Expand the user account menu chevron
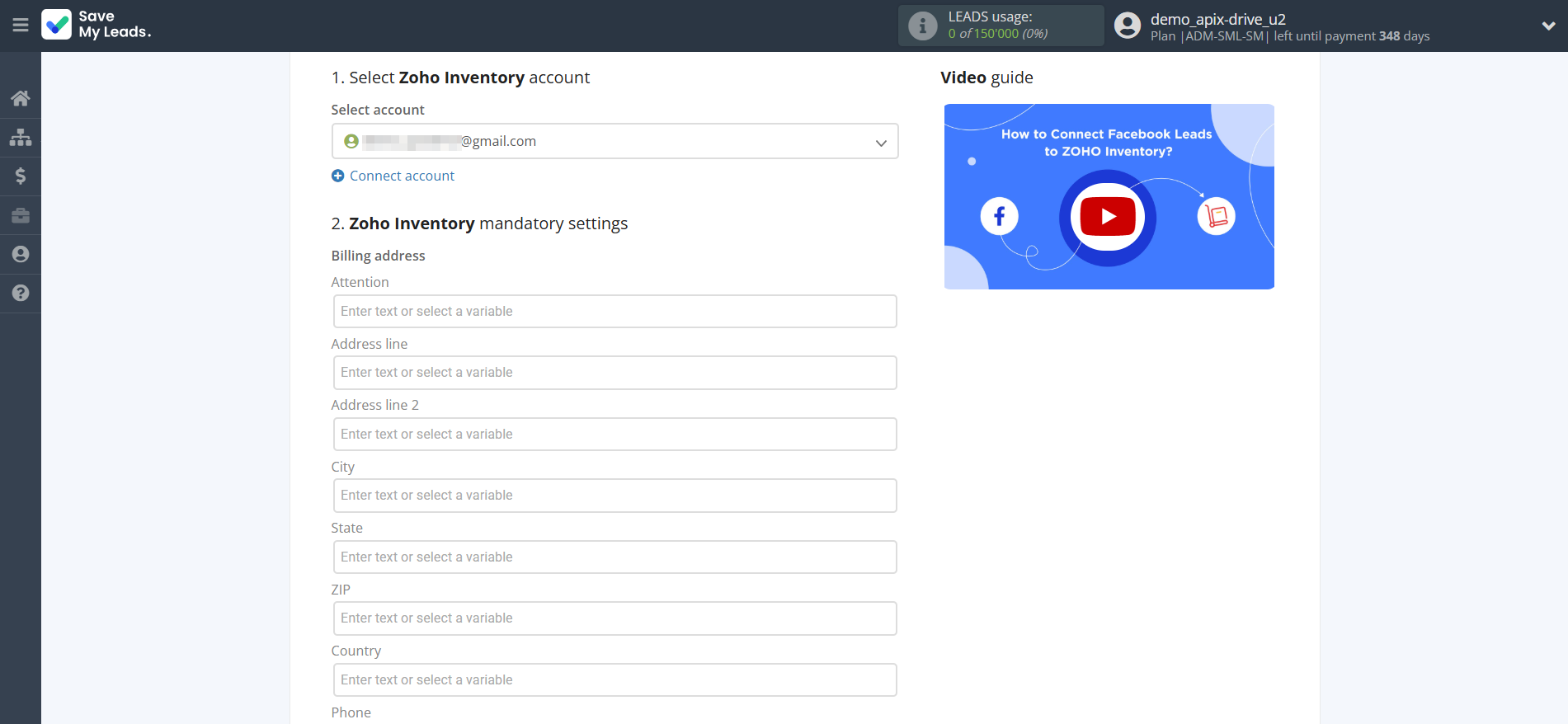Screen dimensions: 1568x724 click(1548, 26)
